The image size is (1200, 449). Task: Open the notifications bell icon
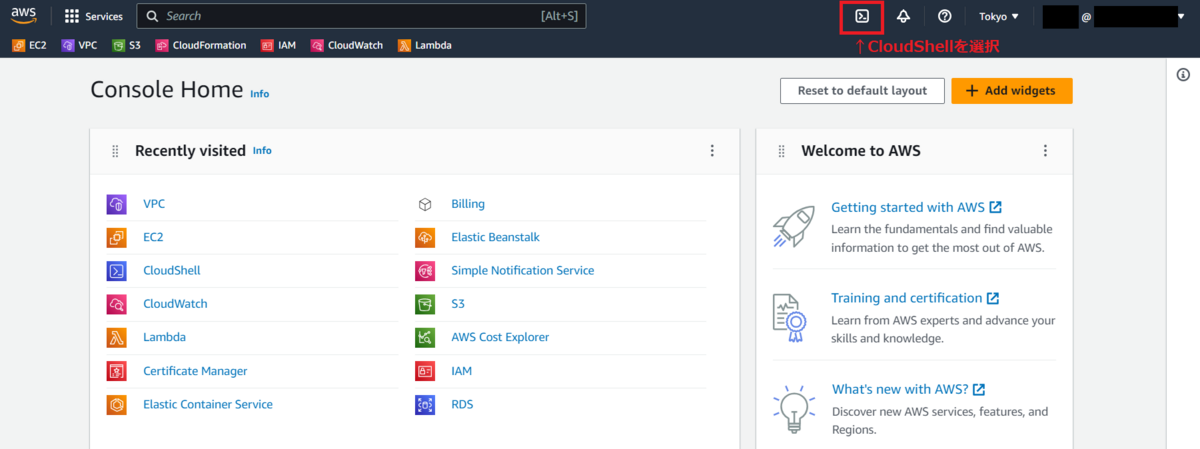[x=903, y=17]
